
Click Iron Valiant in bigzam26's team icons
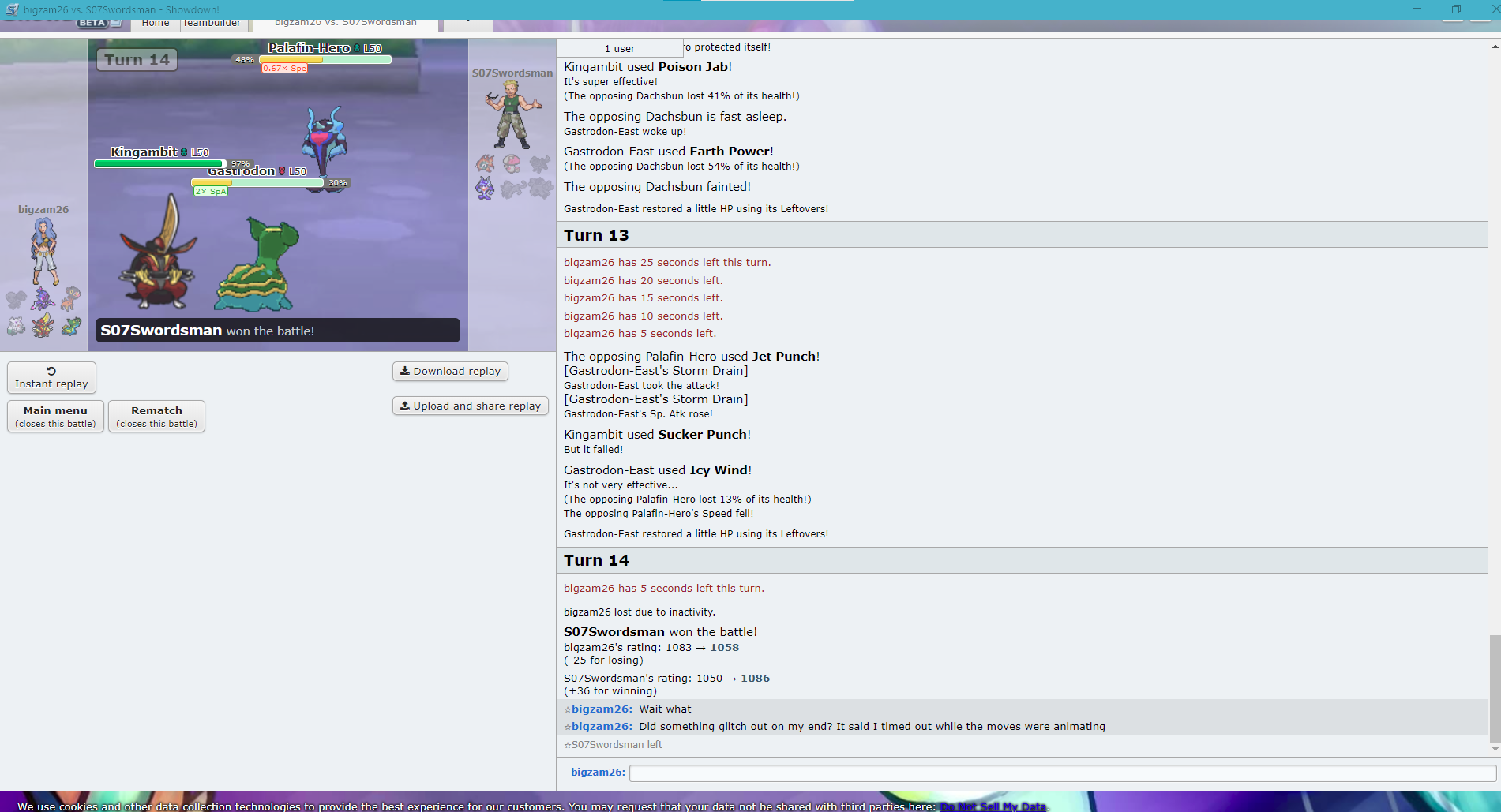point(43,299)
